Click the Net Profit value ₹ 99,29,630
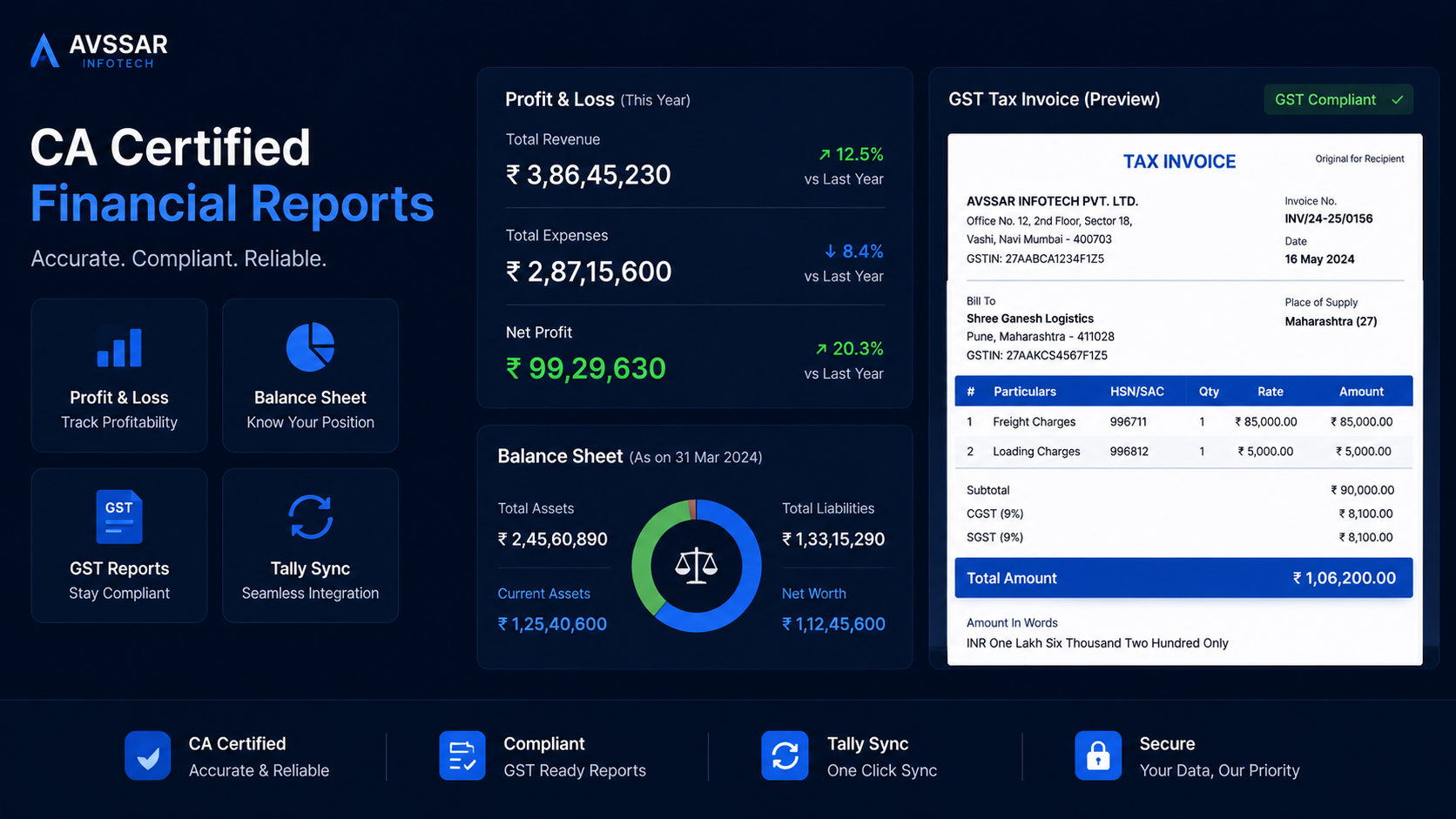 (x=586, y=368)
